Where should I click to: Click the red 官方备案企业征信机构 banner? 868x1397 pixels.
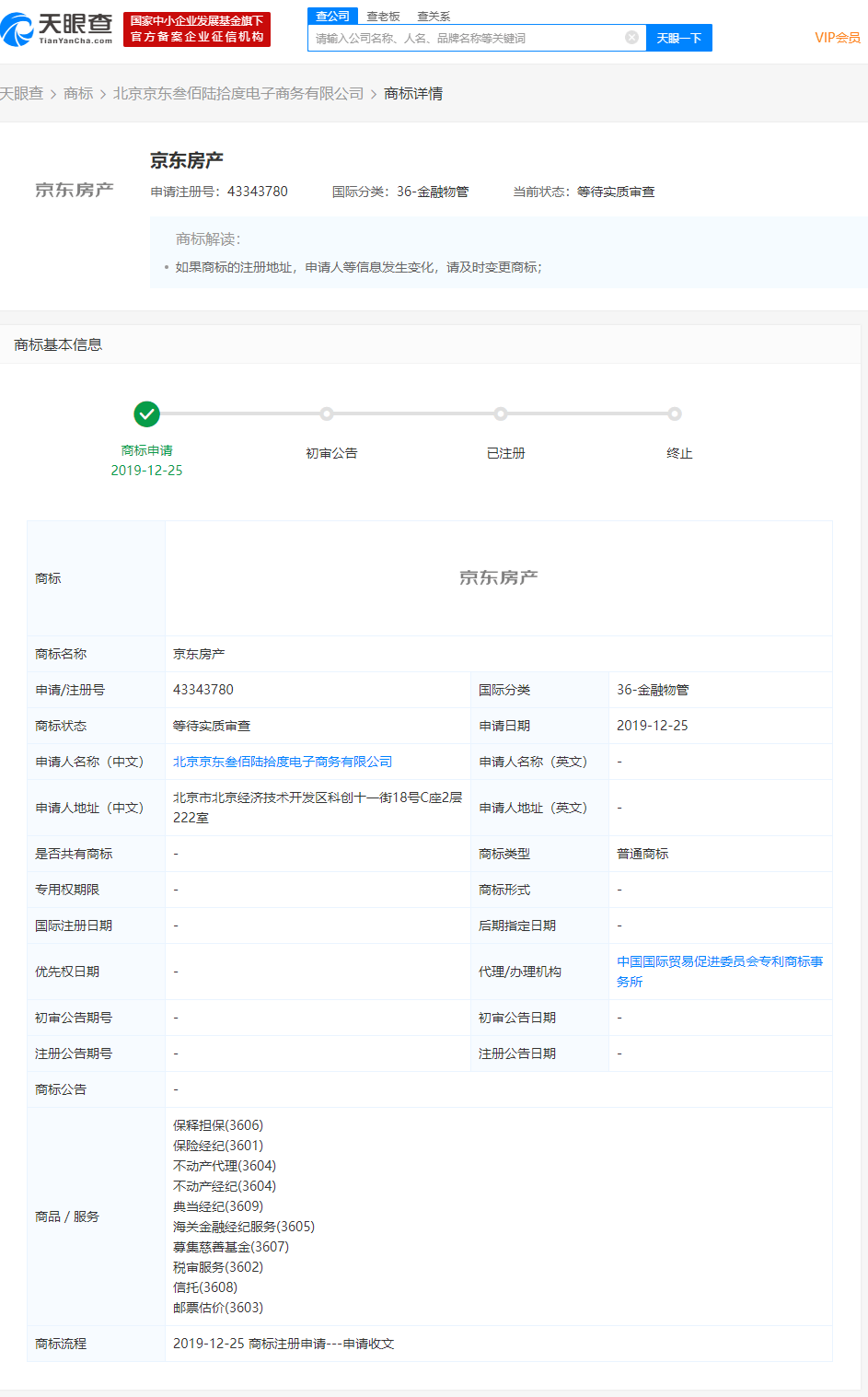pyautogui.click(x=197, y=29)
